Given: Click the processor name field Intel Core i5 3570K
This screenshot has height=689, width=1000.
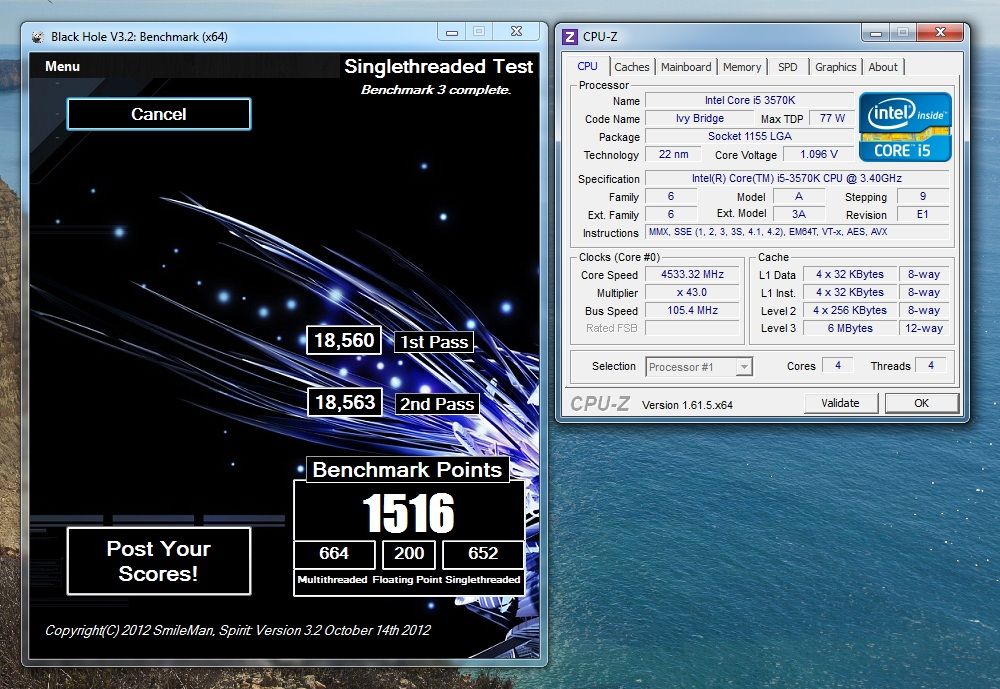Looking at the screenshot, I should (x=749, y=100).
